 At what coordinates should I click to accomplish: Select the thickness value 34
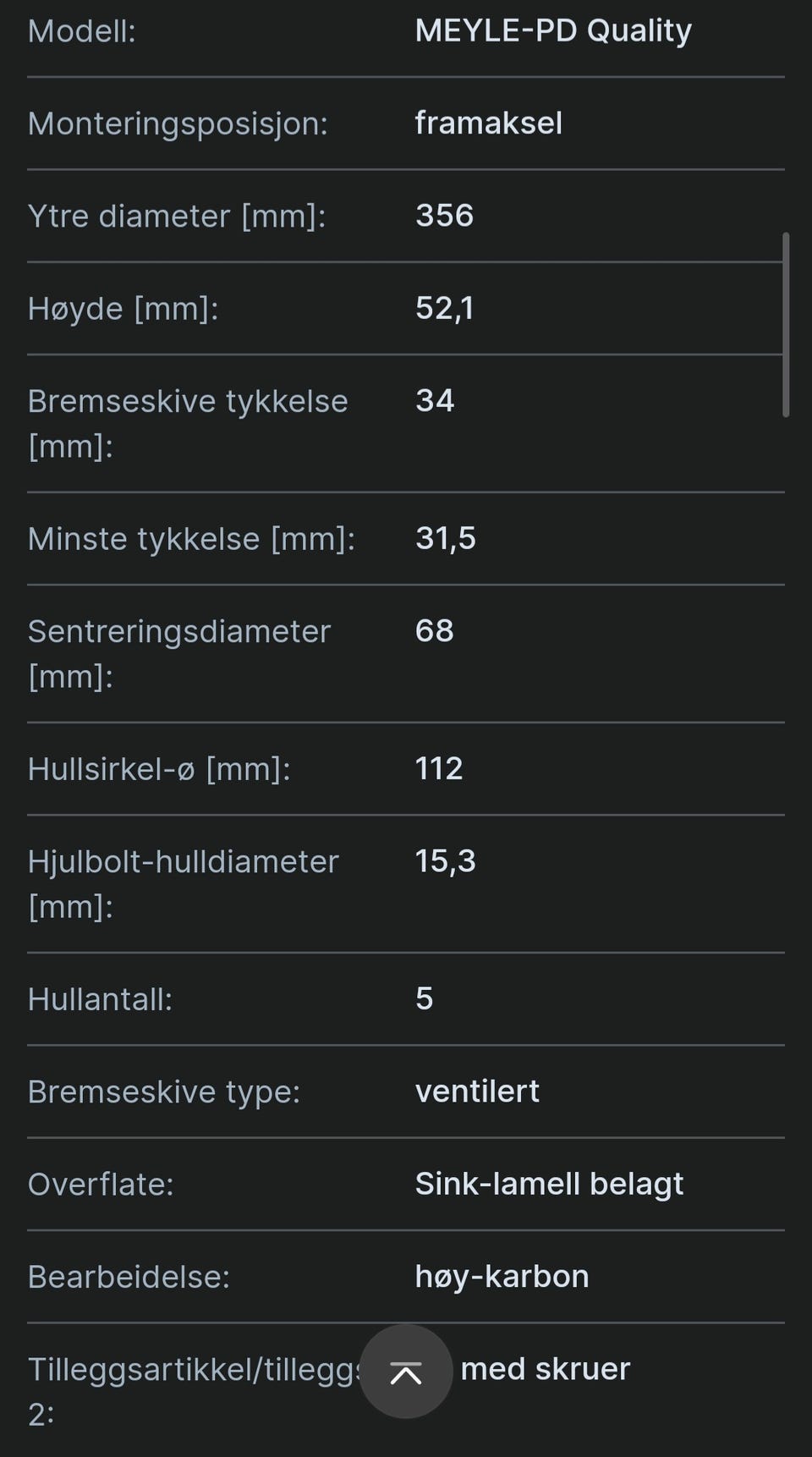point(435,400)
